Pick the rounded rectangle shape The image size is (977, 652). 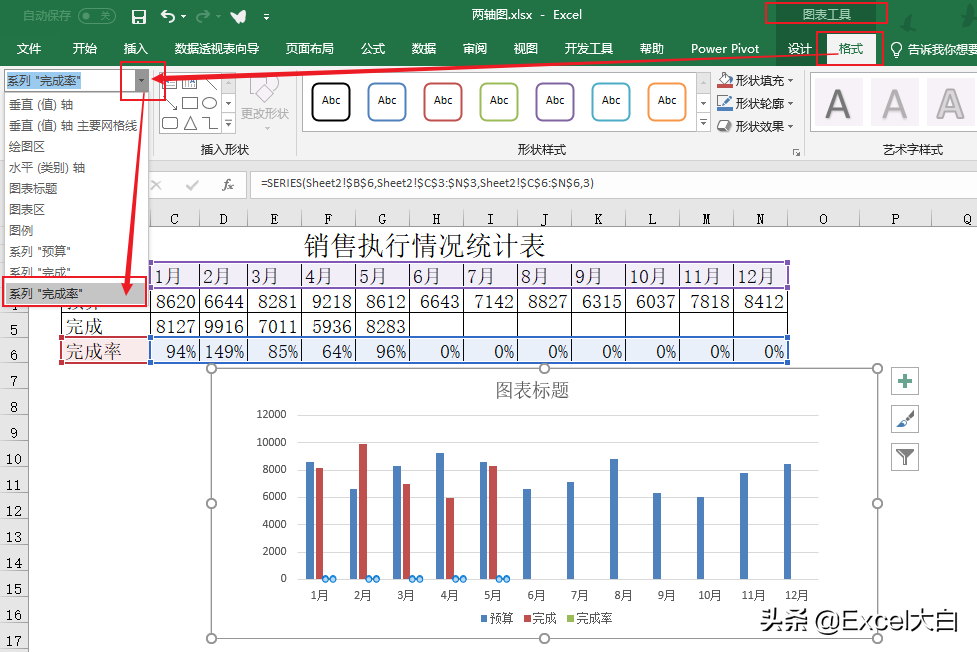(170, 123)
